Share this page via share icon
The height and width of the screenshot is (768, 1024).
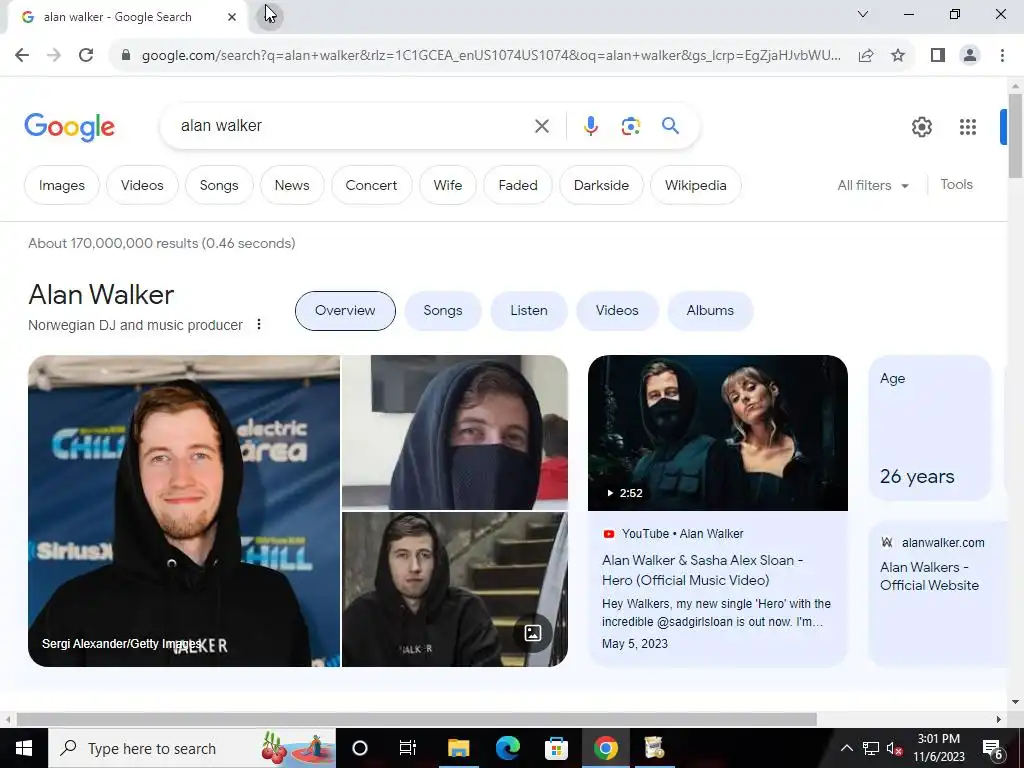coord(866,56)
